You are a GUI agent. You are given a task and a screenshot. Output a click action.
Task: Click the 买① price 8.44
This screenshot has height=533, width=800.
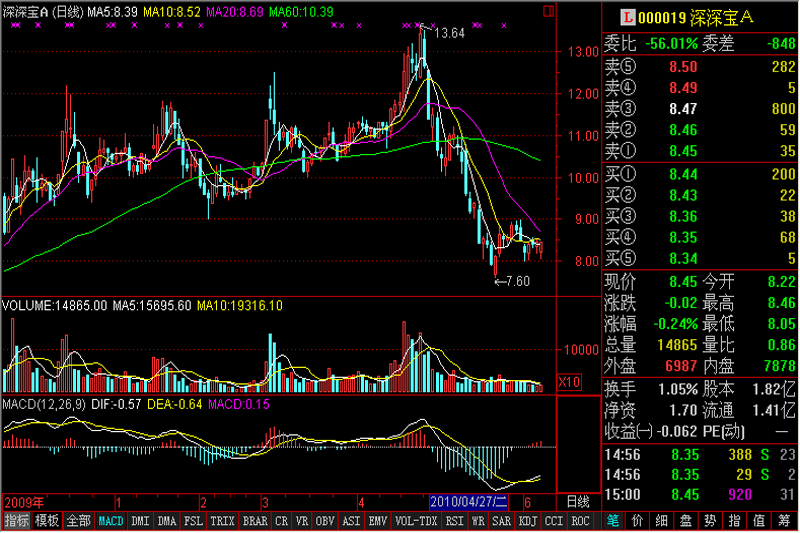[x=683, y=174]
